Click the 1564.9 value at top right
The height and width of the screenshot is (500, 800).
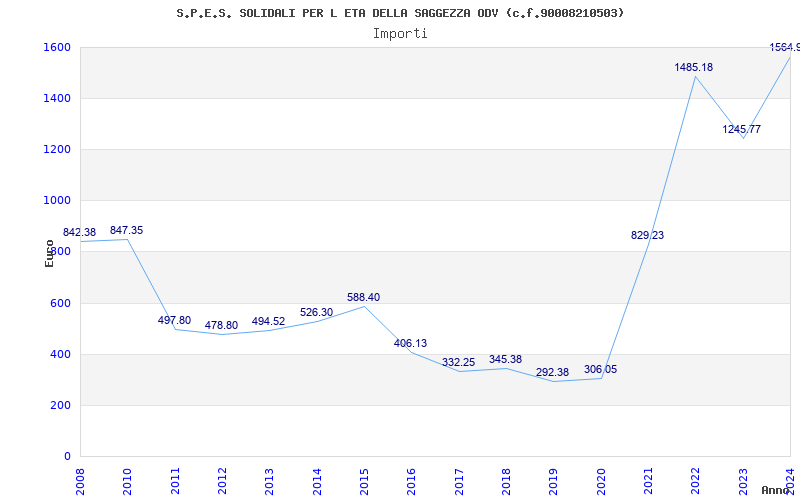point(785,47)
